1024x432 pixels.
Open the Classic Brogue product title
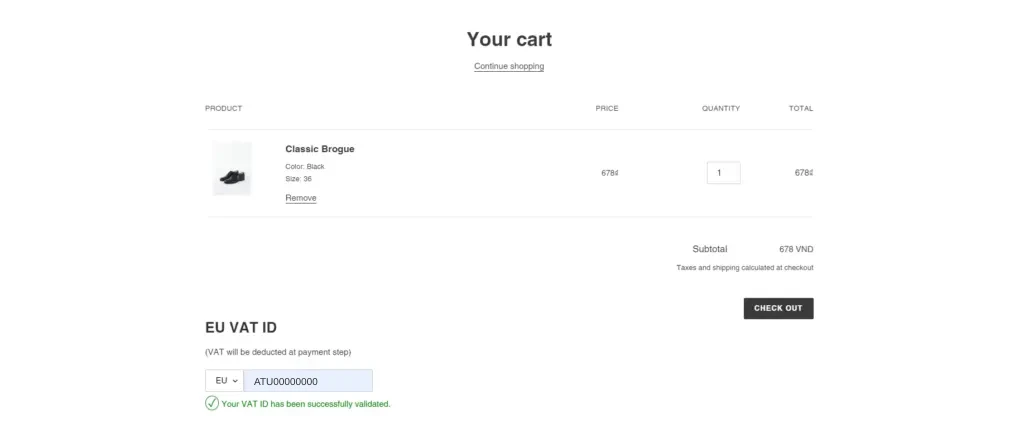pyautogui.click(x=320, y=149)
